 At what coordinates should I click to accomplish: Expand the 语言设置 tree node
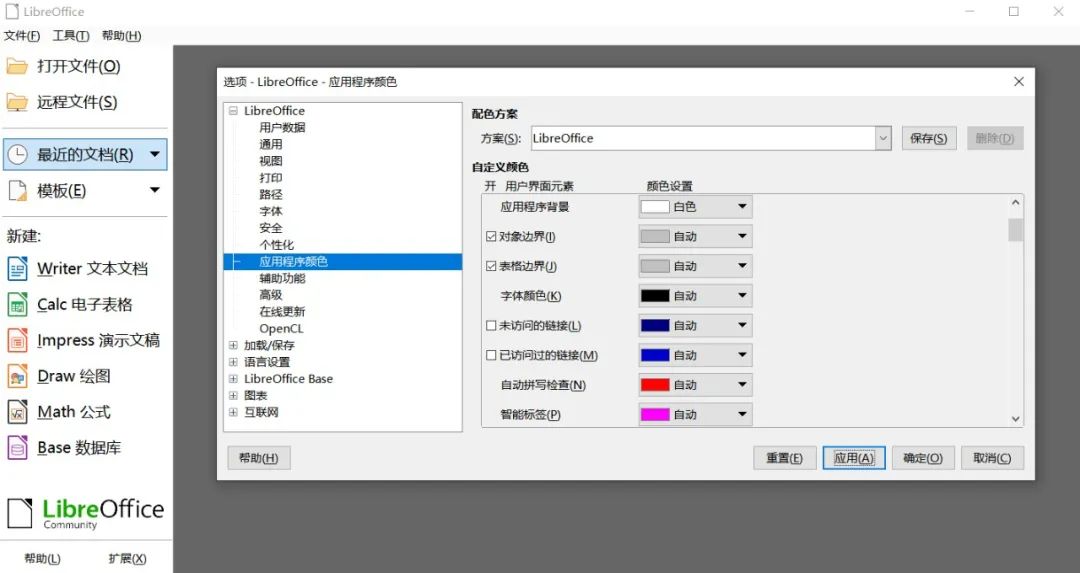233,362
